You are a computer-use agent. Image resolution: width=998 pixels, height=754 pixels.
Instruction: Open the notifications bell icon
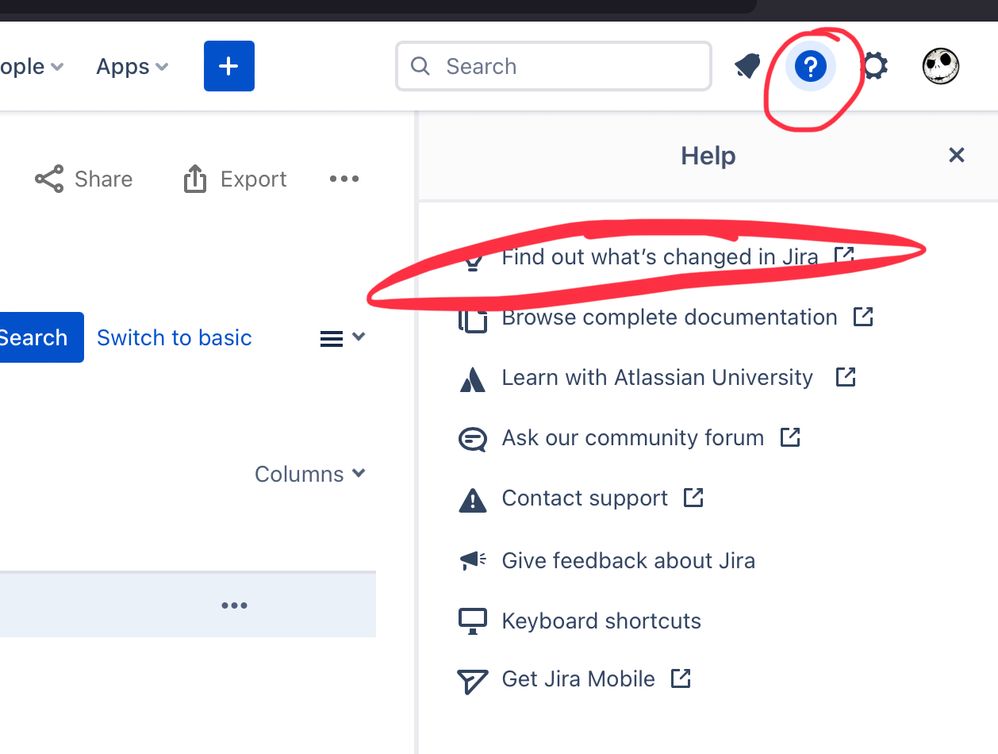747,66
